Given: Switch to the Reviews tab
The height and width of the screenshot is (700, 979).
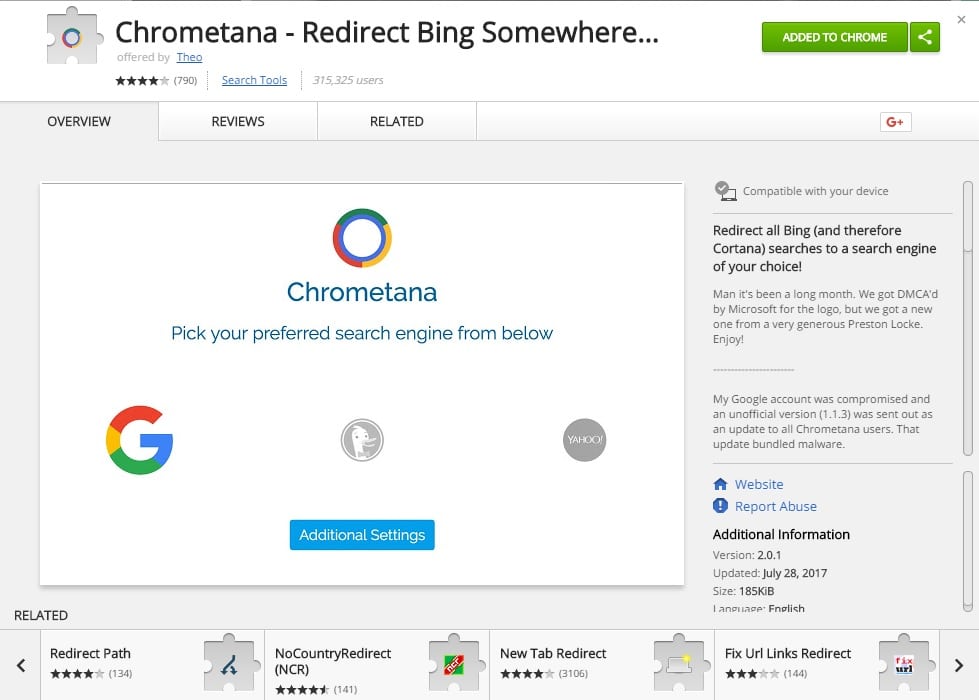Looking at the screenshot, I should click(x=238, y=121).
